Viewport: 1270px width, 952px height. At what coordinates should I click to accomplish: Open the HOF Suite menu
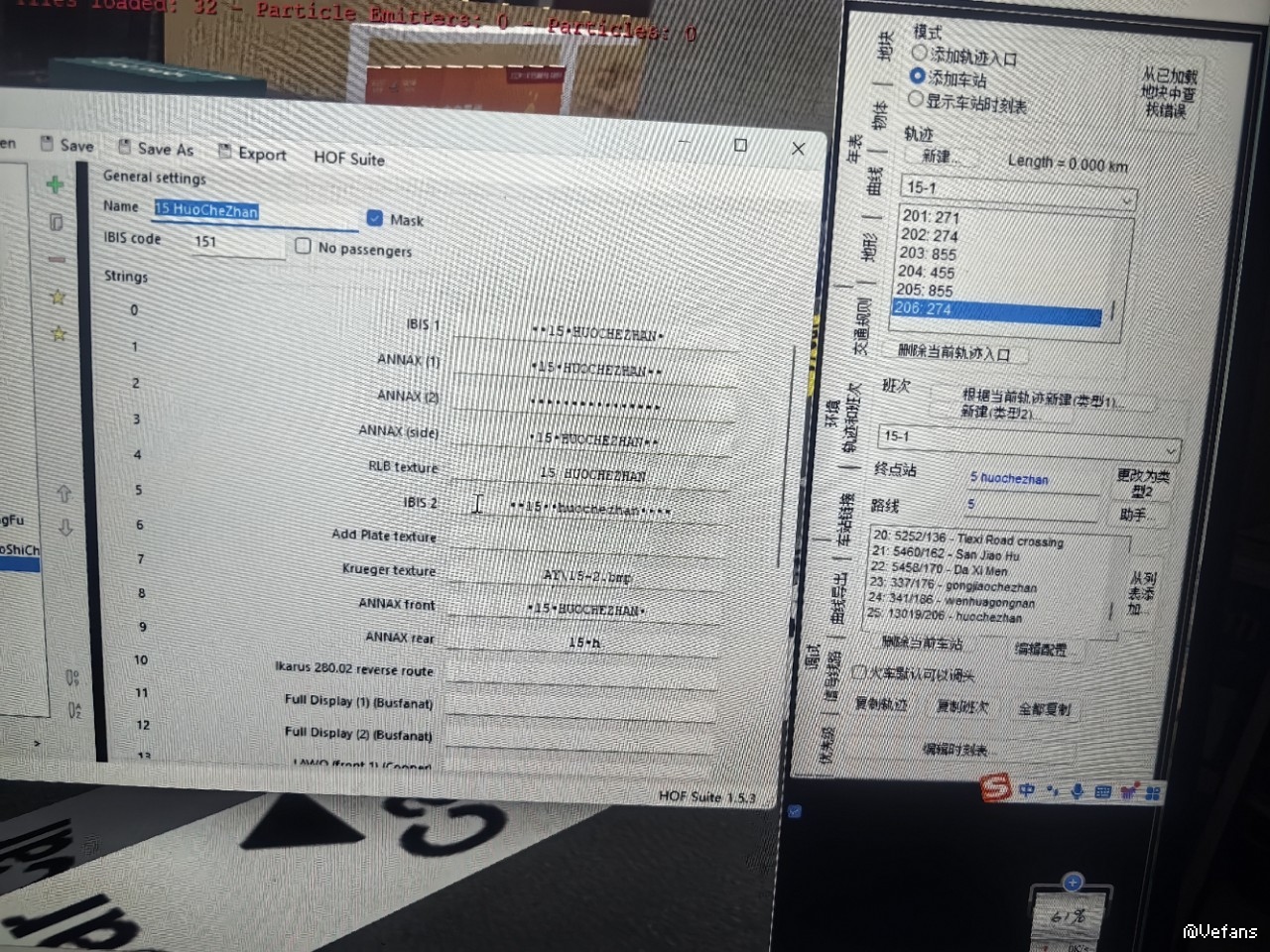point(349,159)
